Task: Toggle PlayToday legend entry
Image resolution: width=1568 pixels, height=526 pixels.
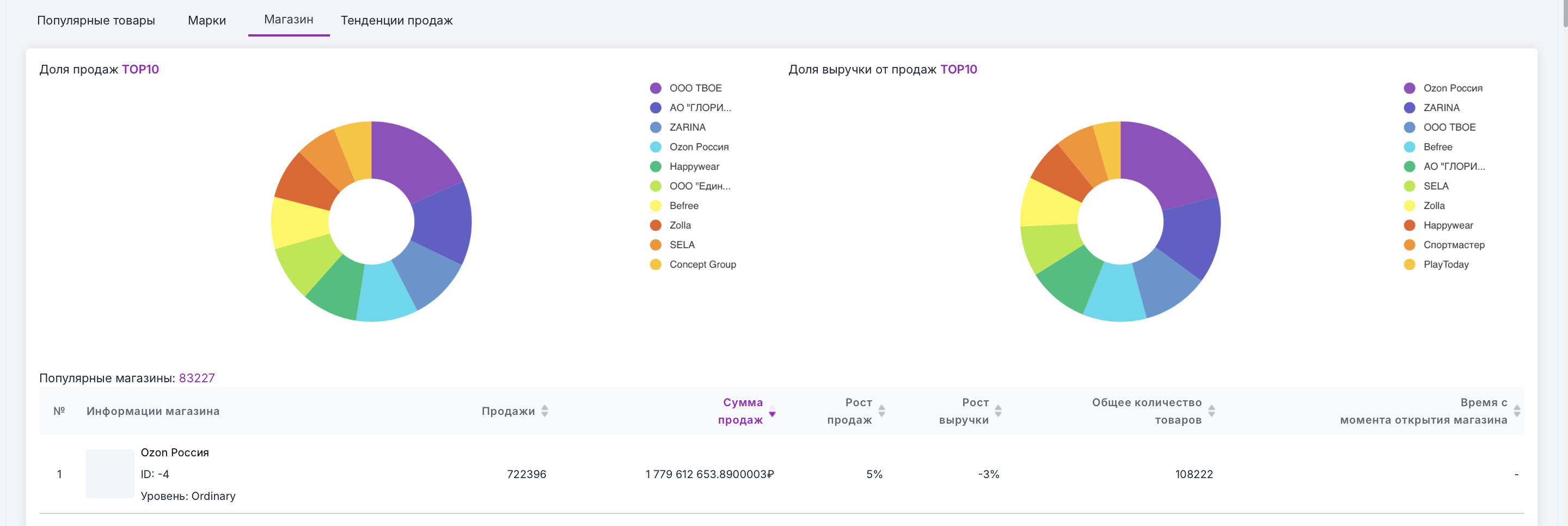Action: pyautogui.click(x=1437, y=264)
